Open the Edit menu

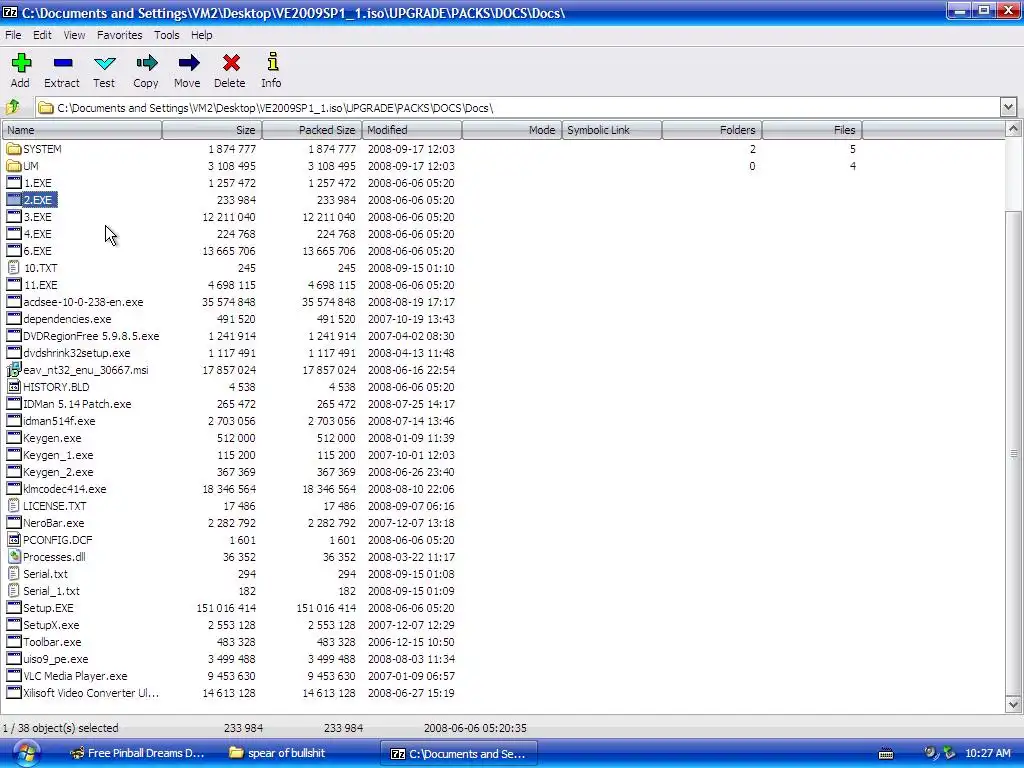(x=42, y=35)
